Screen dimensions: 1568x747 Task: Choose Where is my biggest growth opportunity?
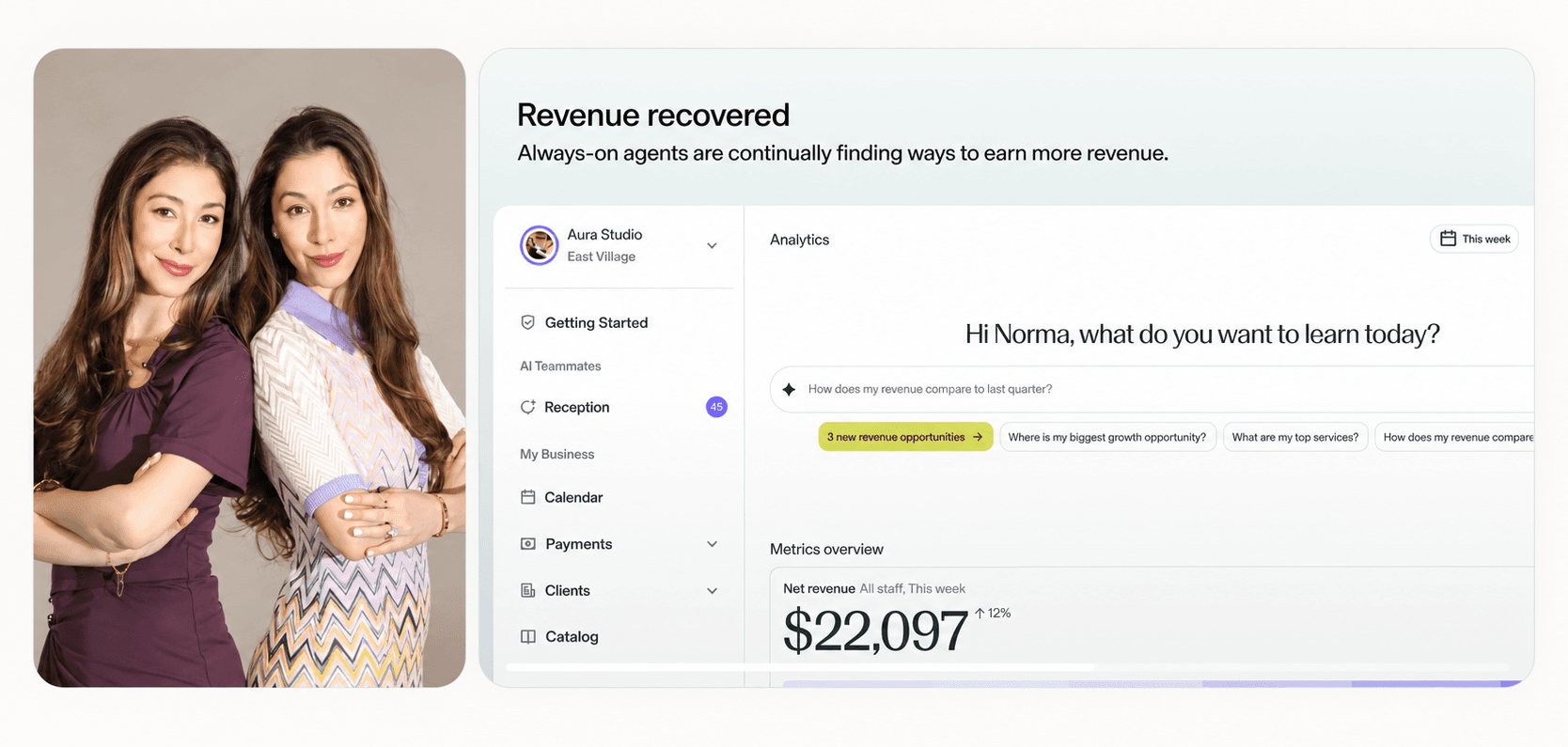coord(1107,437)
